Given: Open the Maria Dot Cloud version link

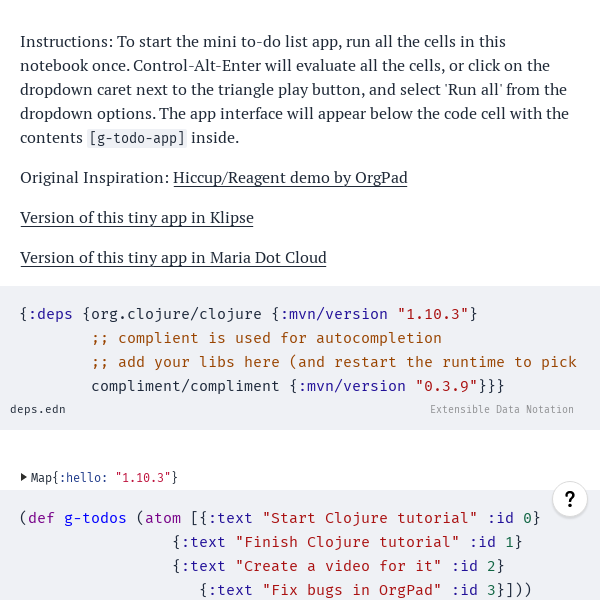Looking at the screenshot, I should pos(173,258).
